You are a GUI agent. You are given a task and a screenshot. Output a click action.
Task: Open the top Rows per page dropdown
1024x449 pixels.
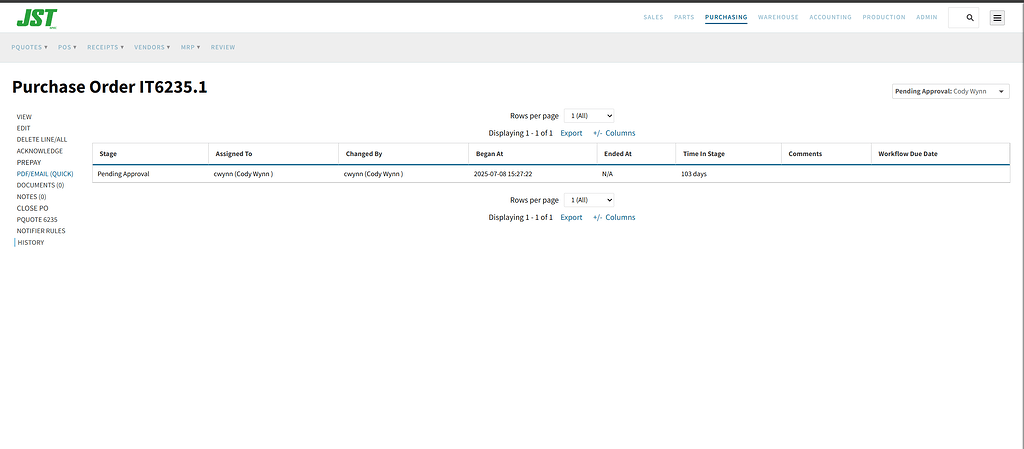(589, 116)
